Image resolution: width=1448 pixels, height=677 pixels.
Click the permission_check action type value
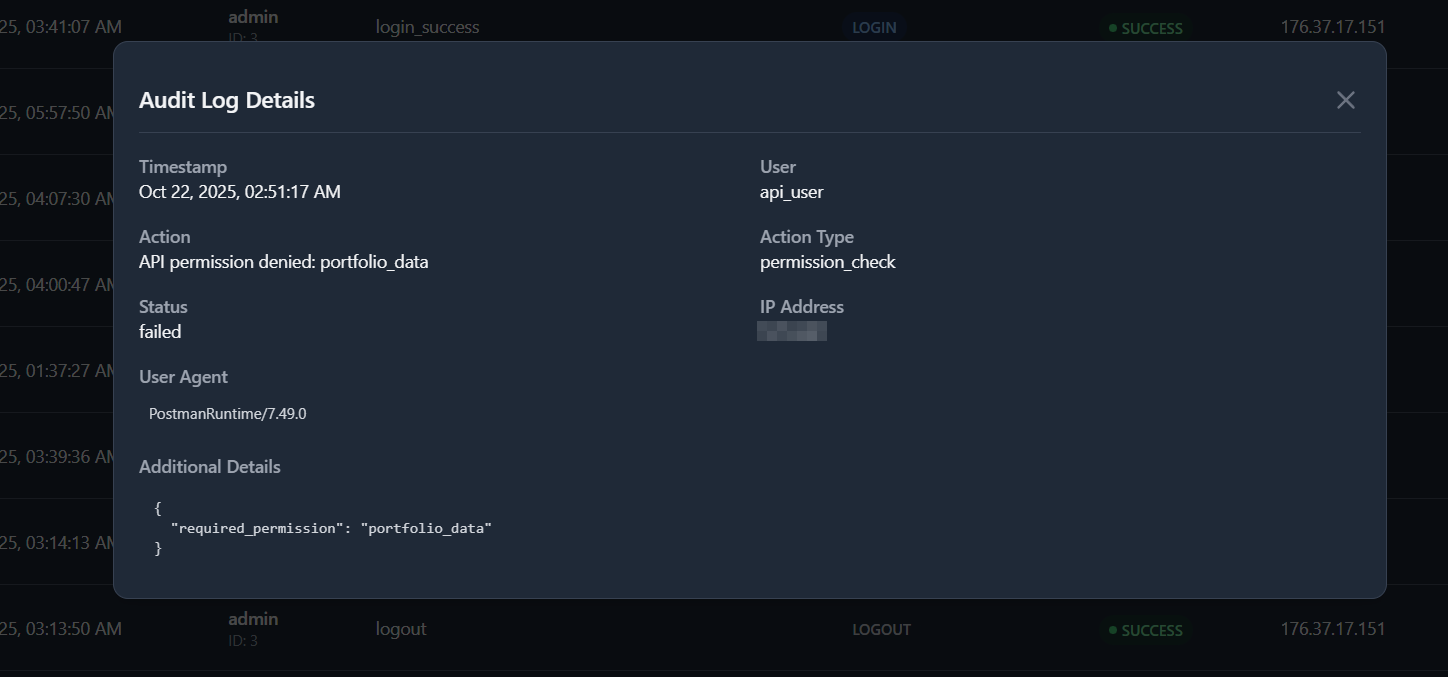(827, 262)
